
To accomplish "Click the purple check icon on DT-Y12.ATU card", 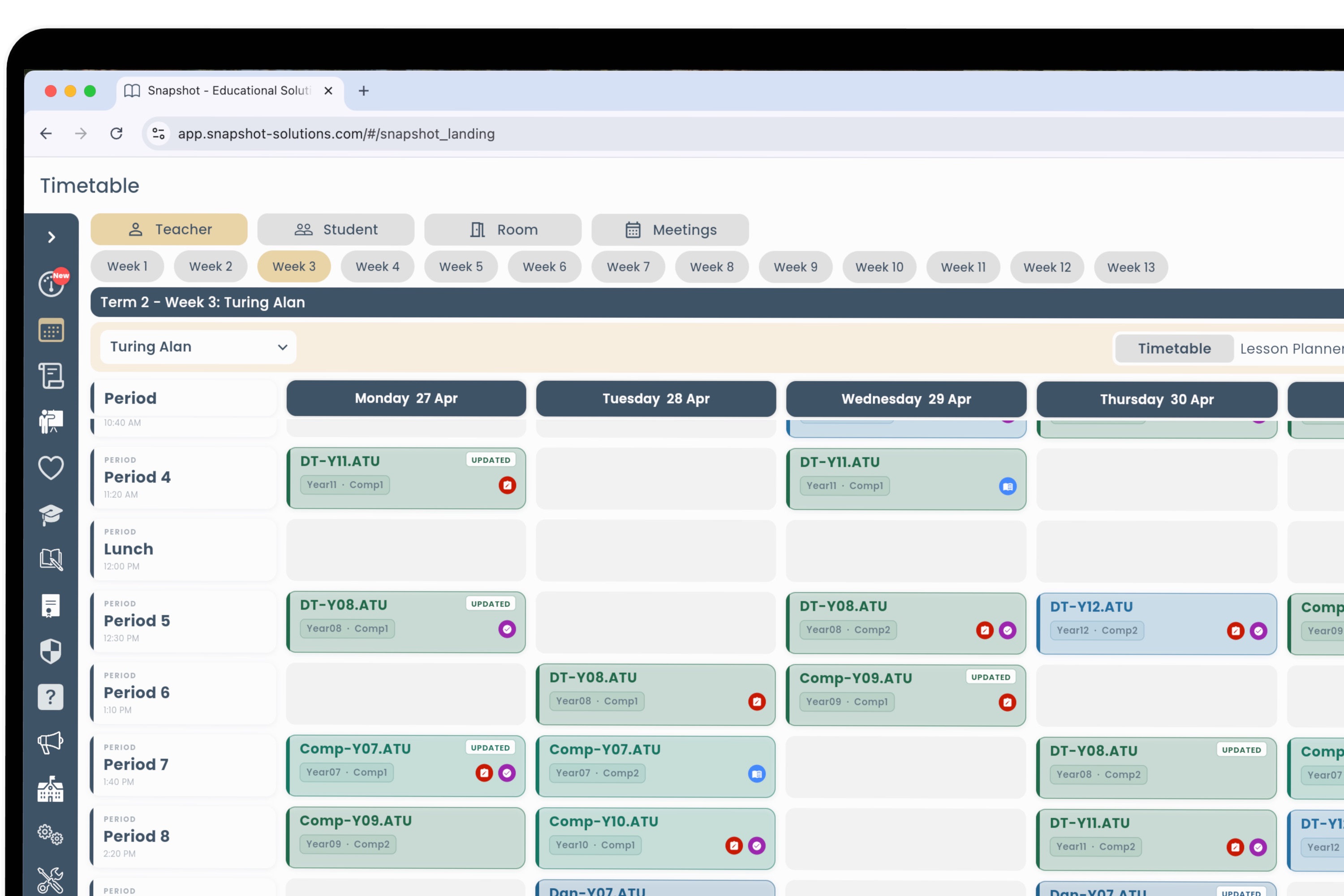I will pyautogui.click(x=1258, y=631).
